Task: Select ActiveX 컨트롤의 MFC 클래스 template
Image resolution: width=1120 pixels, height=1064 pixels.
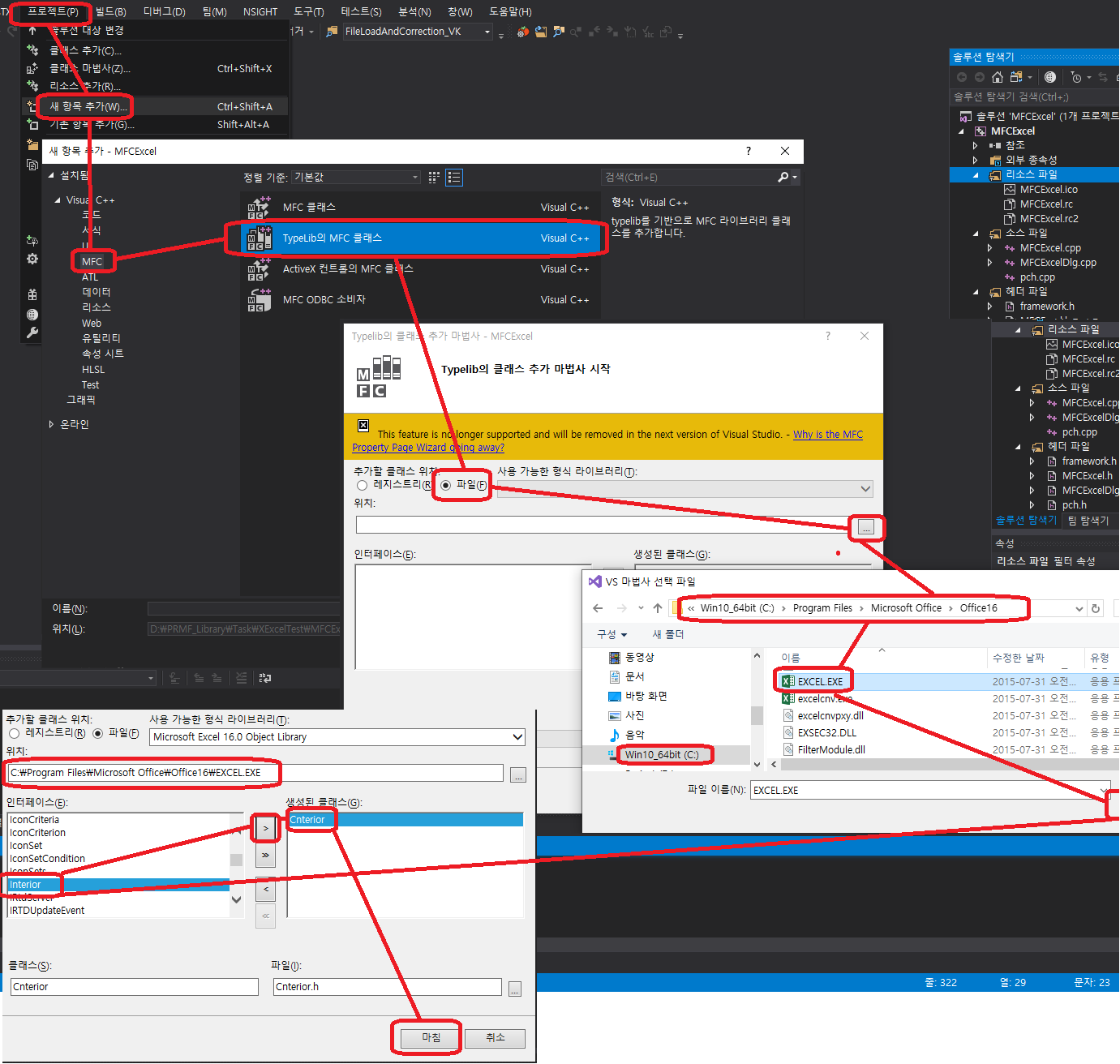Action: (x=421, y=269)
